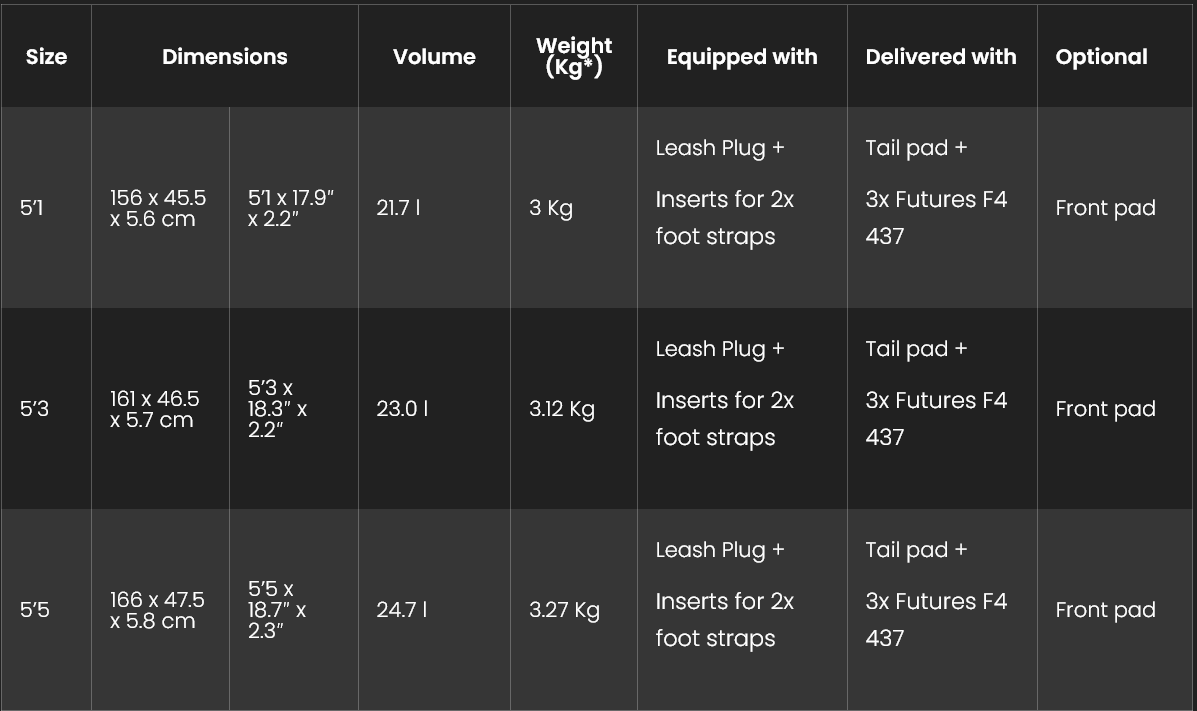Select the 5'1 x 17.9" x 2.2" cell
This screenshot has width=1197, height=711.
[291, 208]
